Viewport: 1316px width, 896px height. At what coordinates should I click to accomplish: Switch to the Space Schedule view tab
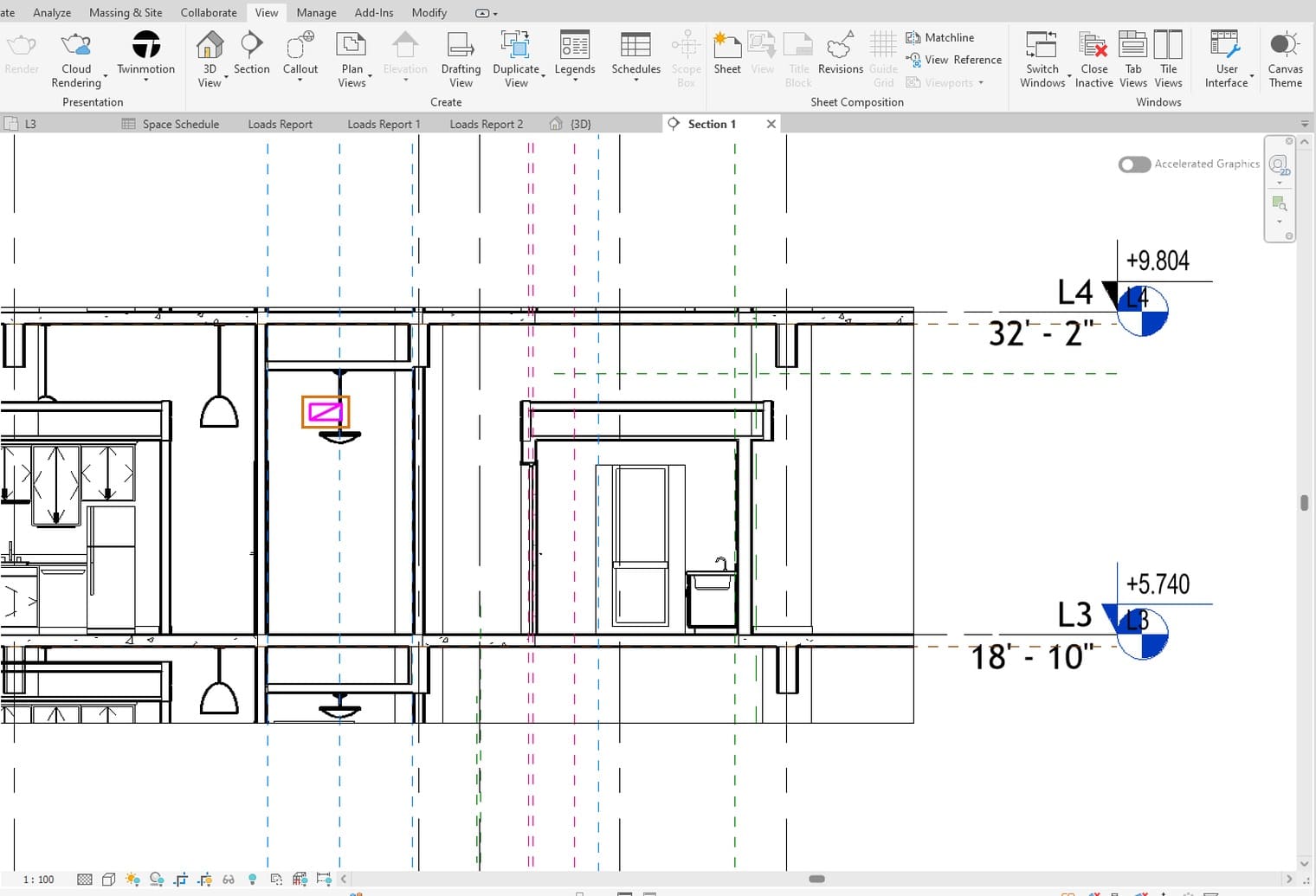pos(171,124)
